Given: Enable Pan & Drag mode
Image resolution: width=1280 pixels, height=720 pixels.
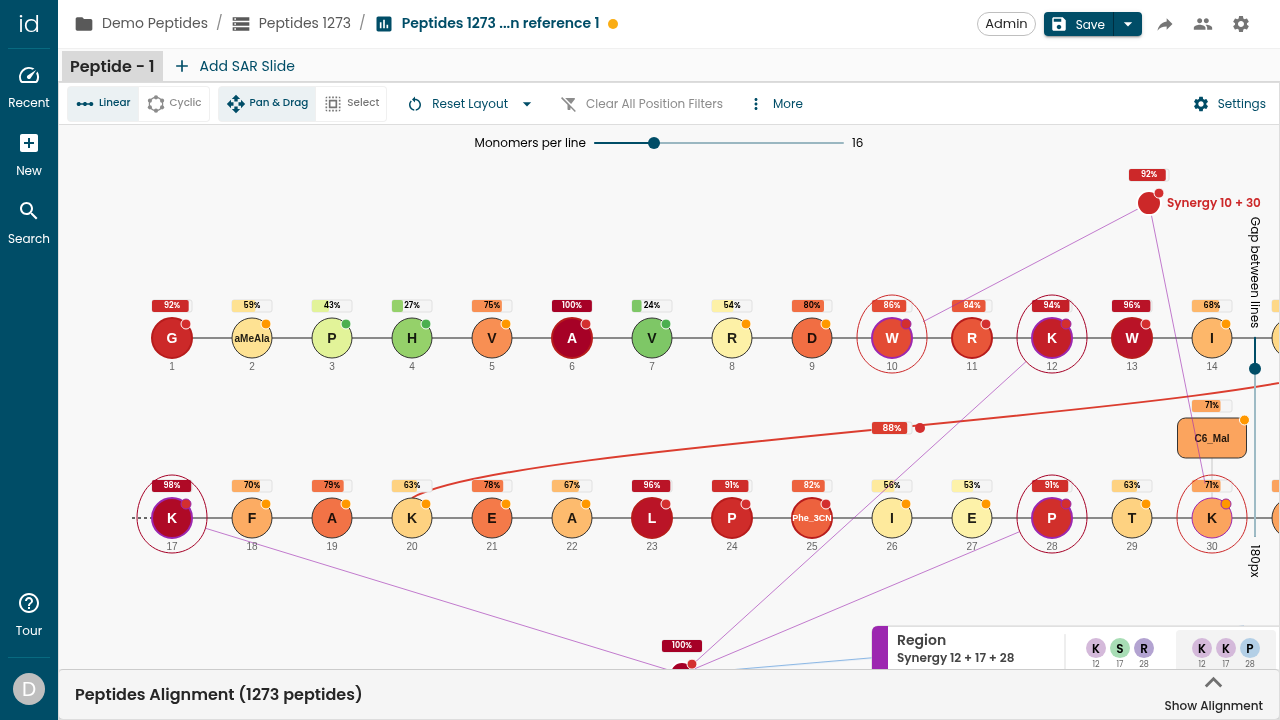Looking at the screenshot, I should click(267, 103).
